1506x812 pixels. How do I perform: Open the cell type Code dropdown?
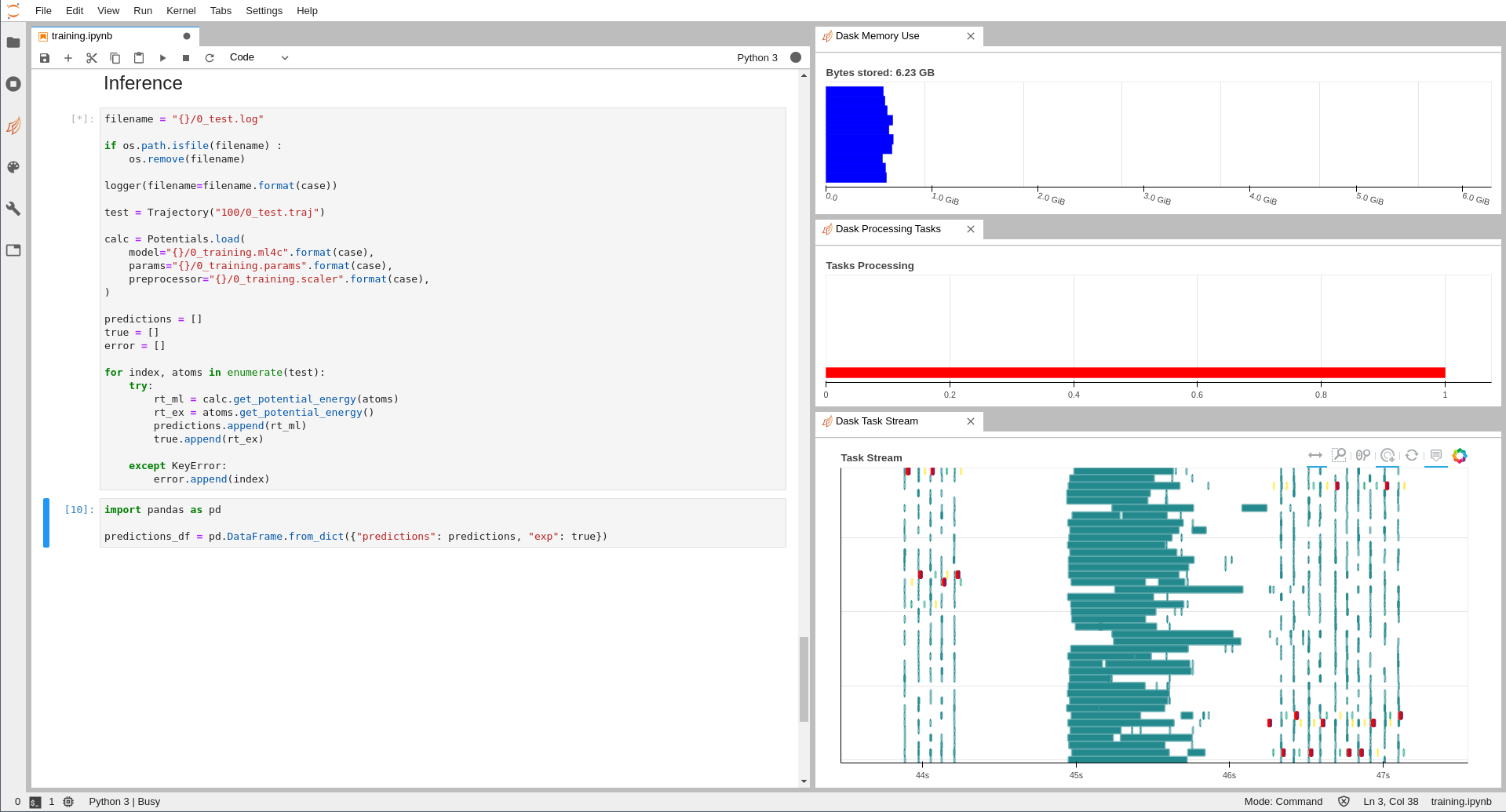pos(259,57)
